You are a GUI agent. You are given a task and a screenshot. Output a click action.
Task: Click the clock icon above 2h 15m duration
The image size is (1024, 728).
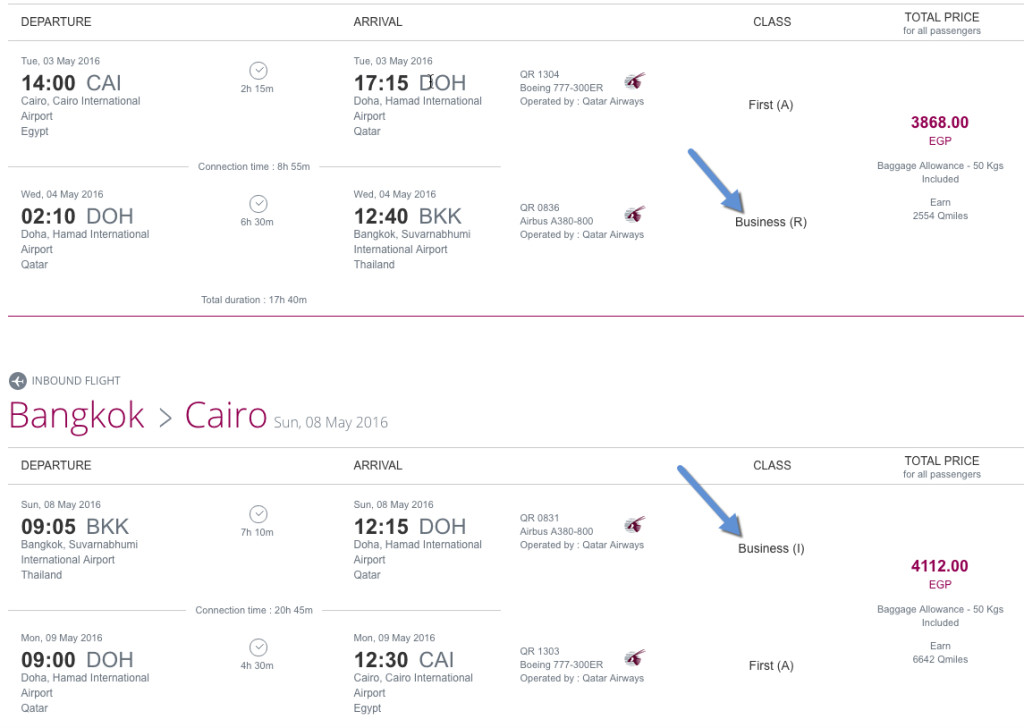pos(259,71)
